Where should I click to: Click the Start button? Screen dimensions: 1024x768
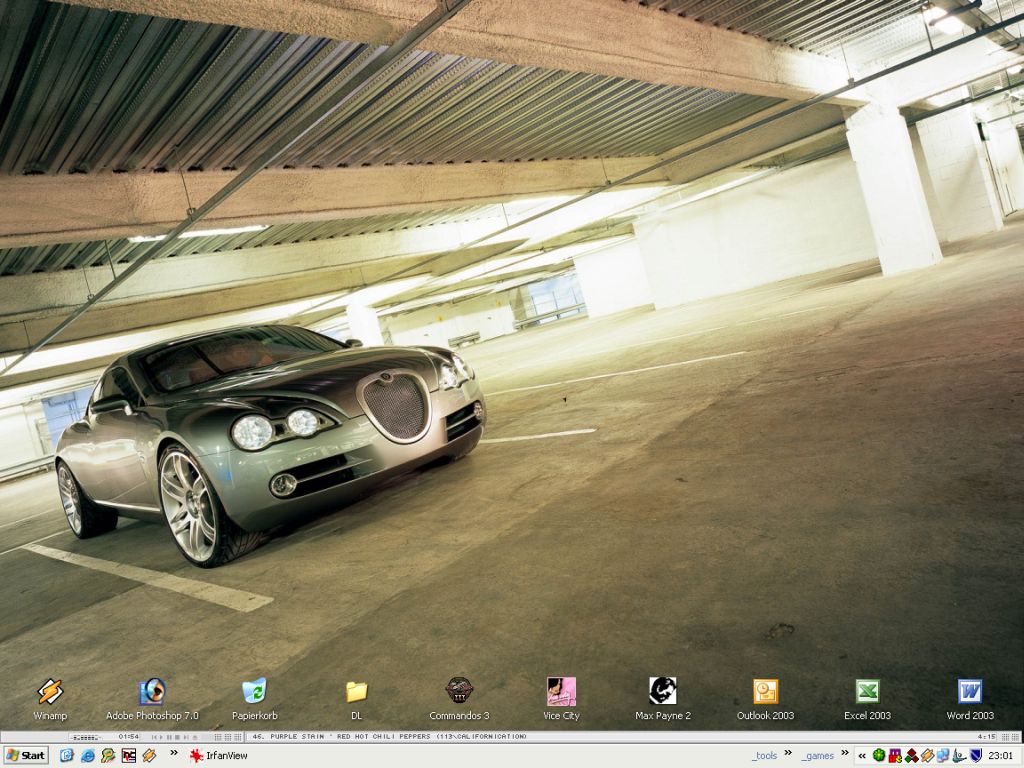pyautogui.click(x=26, y=756)
